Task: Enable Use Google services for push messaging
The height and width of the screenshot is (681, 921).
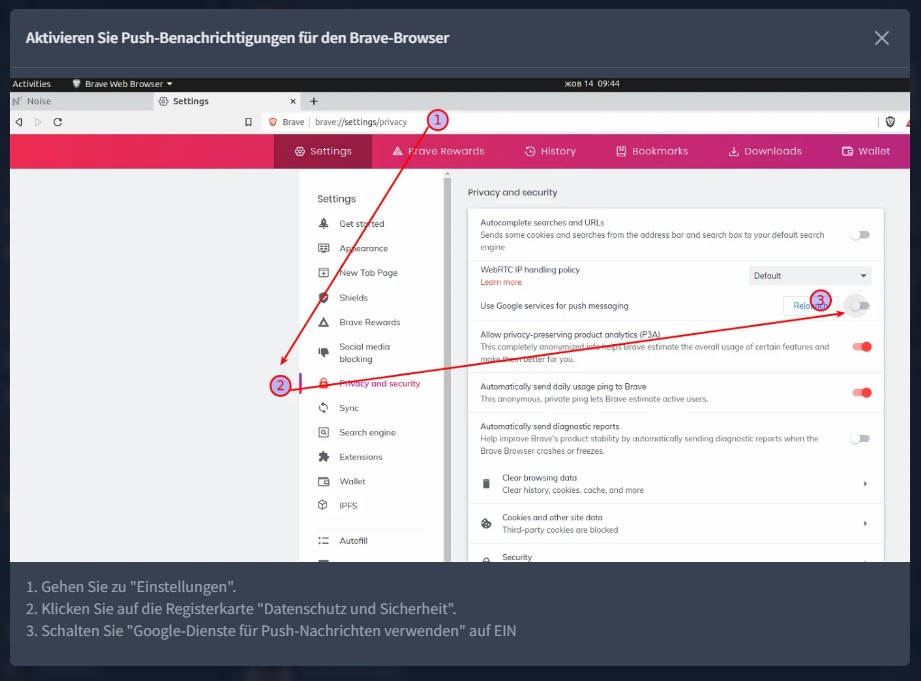Action: coord(860,306)
